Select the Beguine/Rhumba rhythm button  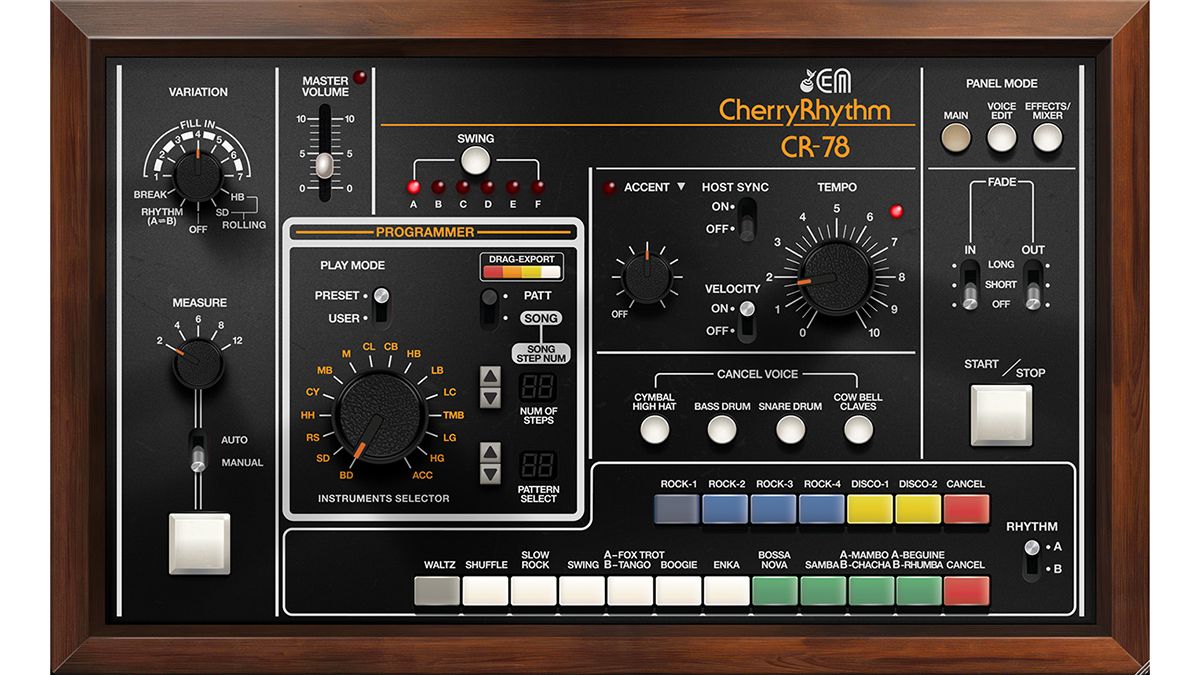(918, 591)
